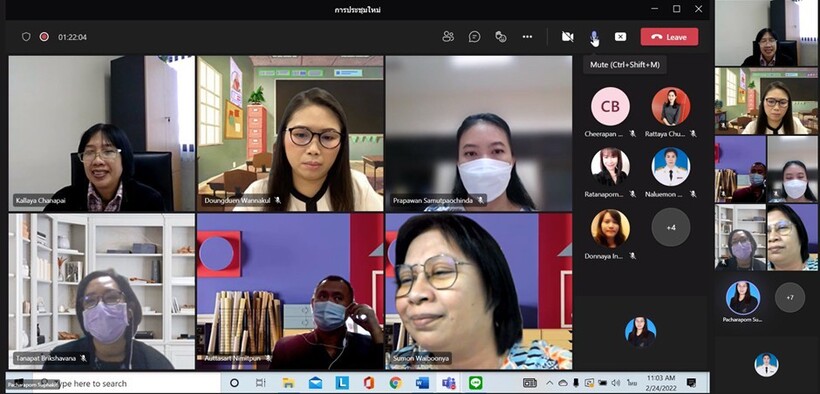This screenshot has height=394, width=820.
Task: Leave the meeting
Action: pos(669,37)
